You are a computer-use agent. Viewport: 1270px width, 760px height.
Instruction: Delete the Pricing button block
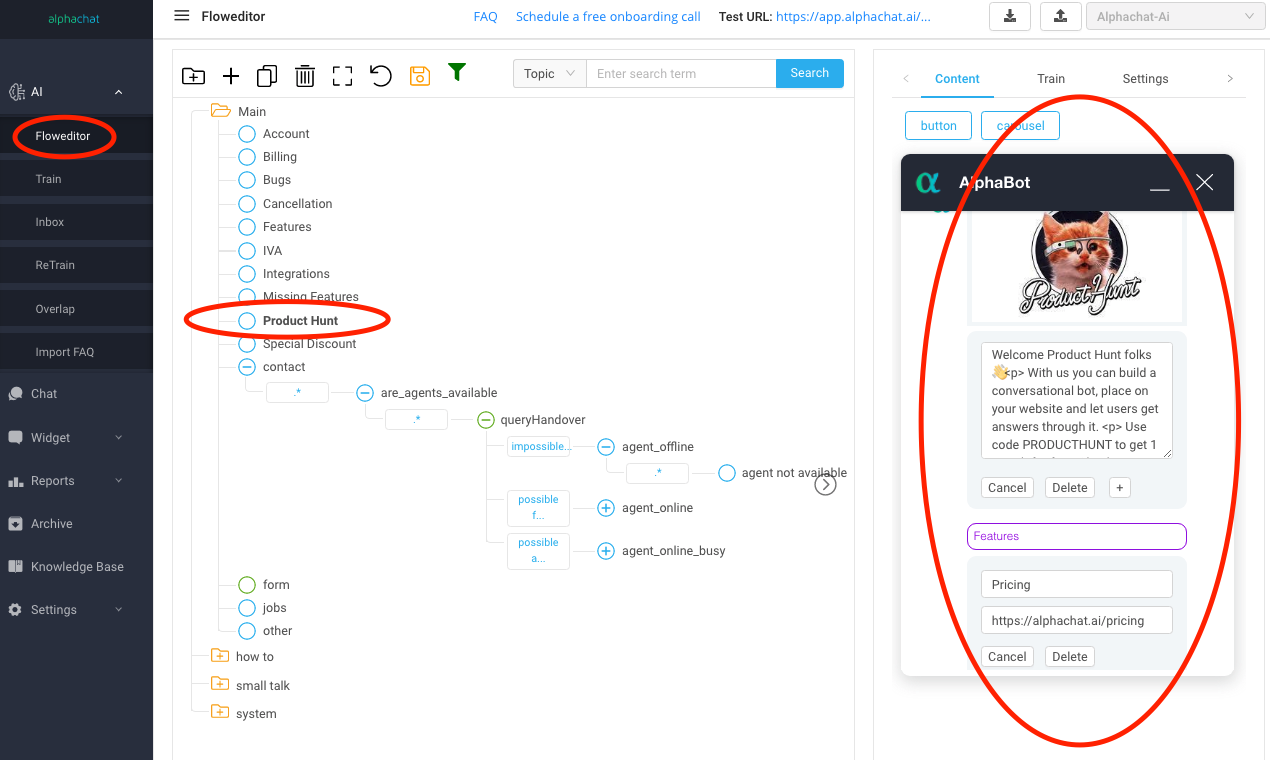1070,657
